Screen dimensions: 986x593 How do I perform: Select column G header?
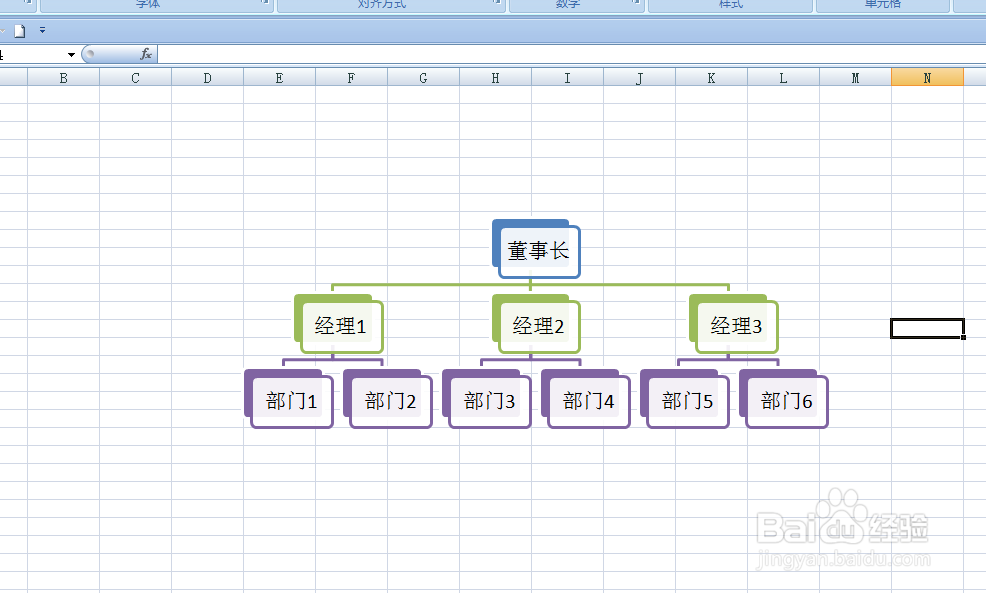pyautogui.click(x=423, y=78)
